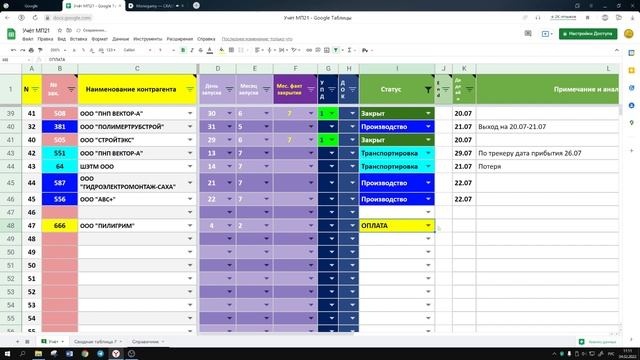
Task: Open the Maps side panel icon
Action: click(631, 122)
